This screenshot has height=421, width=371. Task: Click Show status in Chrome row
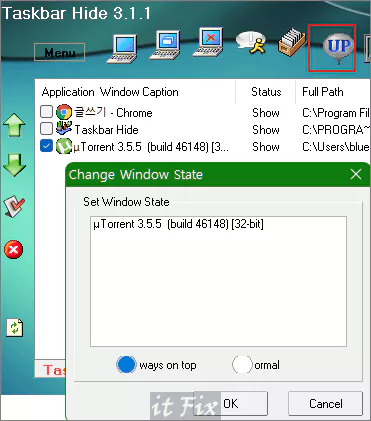point(266,113)
